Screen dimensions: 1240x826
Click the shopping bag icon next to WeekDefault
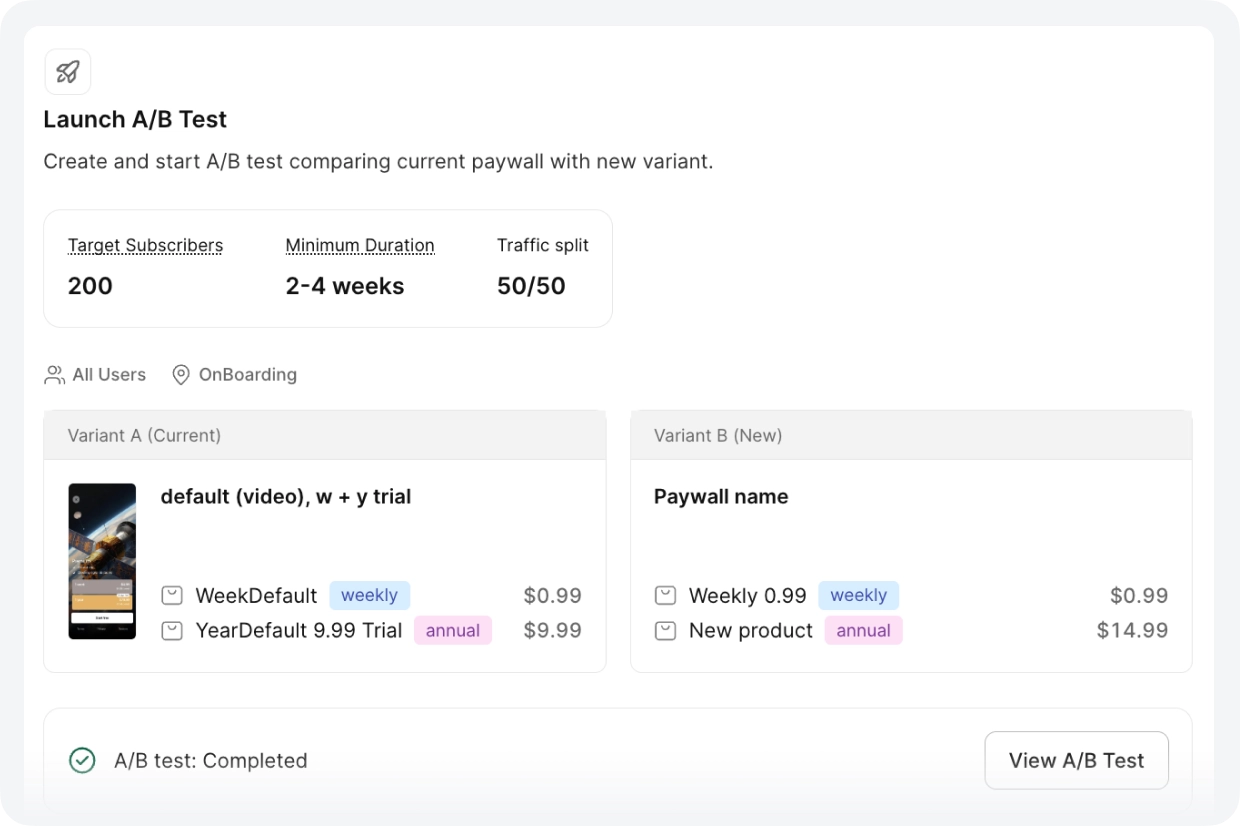point(172,594)
